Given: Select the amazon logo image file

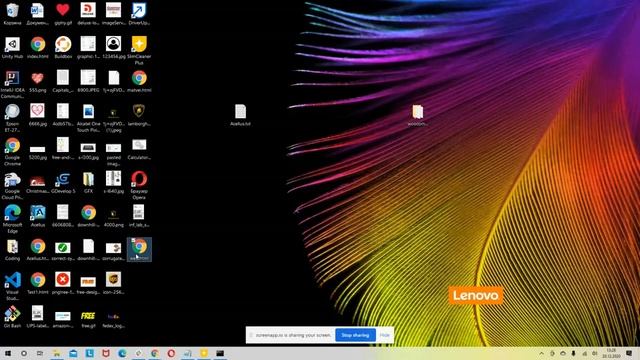Looking at the screenshot, I should click(x=63, y=317).
